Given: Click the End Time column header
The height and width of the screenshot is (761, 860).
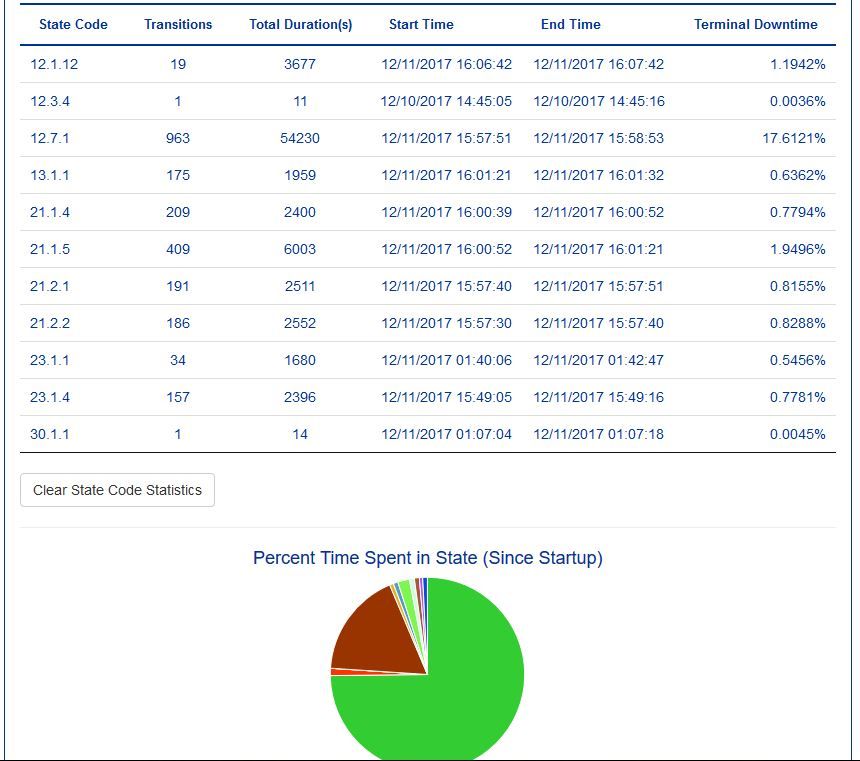Looking at the screenshot, I should [571, 24].
